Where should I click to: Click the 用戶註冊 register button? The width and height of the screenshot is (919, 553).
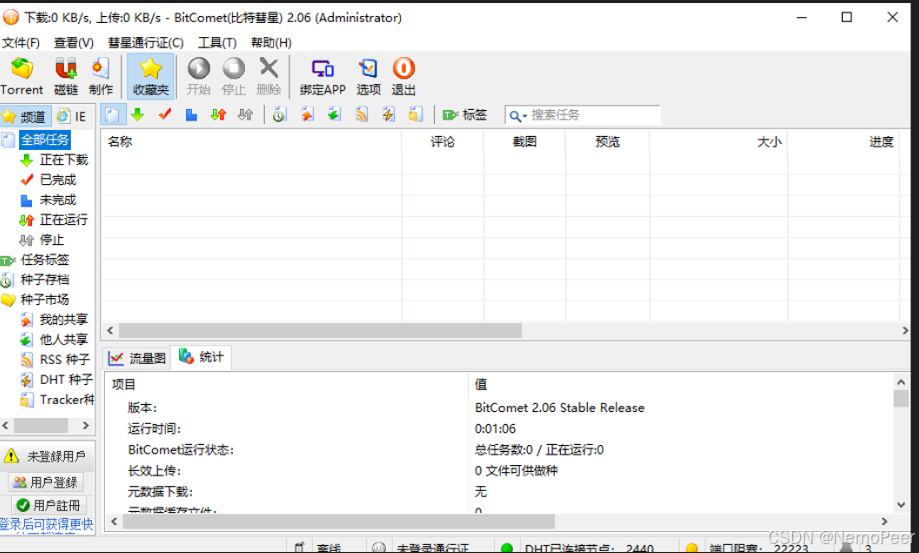coord(49,505)
